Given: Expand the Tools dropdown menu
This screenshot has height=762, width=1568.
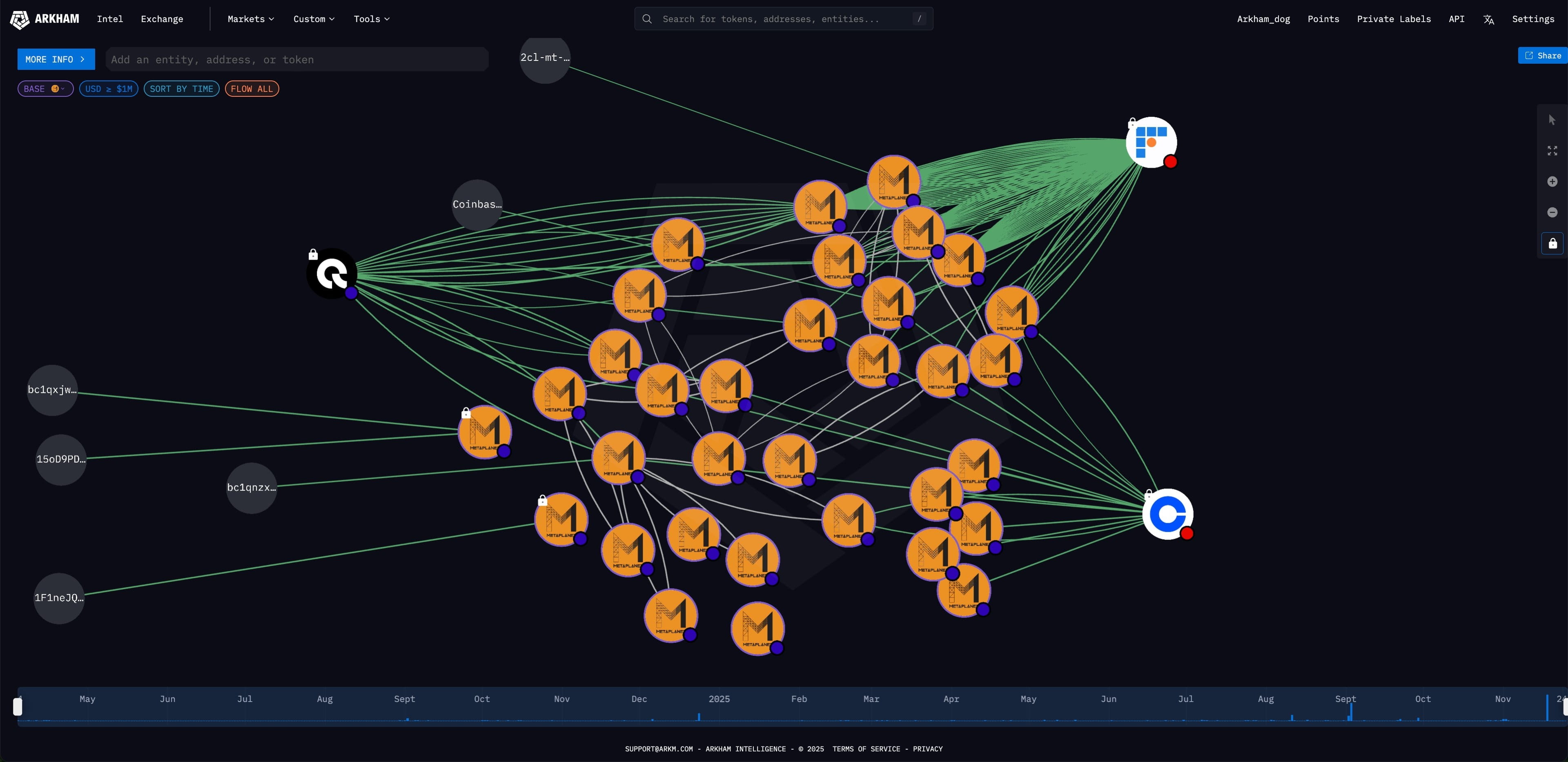Looking at the screenshot, I should click(x=371, y=19).
